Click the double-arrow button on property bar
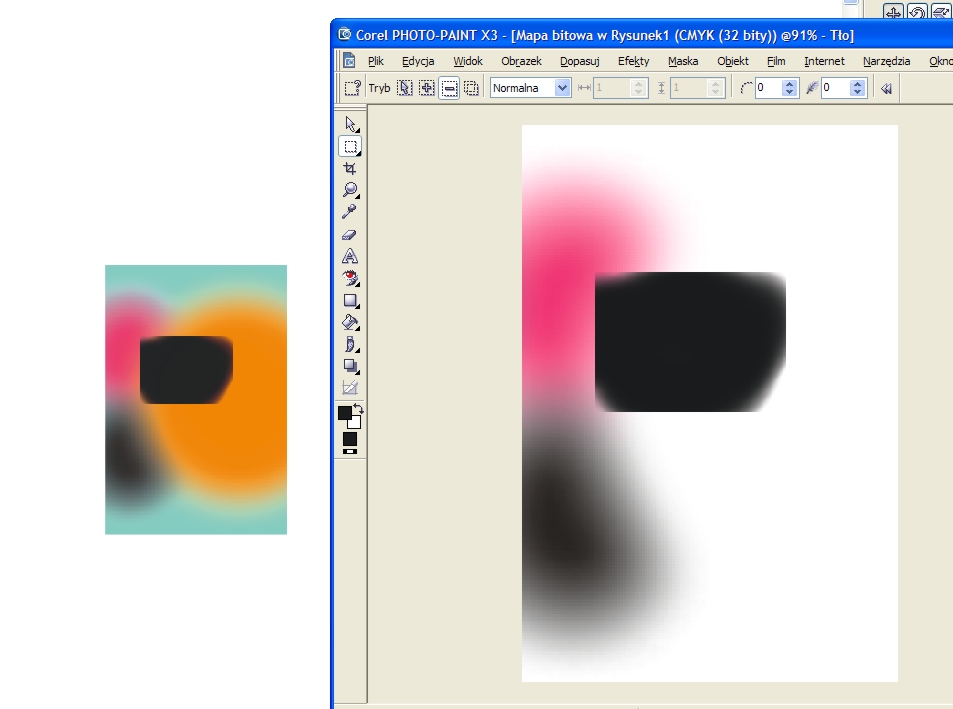Screen dimensions: 953x709 click(x=886, y=88)
